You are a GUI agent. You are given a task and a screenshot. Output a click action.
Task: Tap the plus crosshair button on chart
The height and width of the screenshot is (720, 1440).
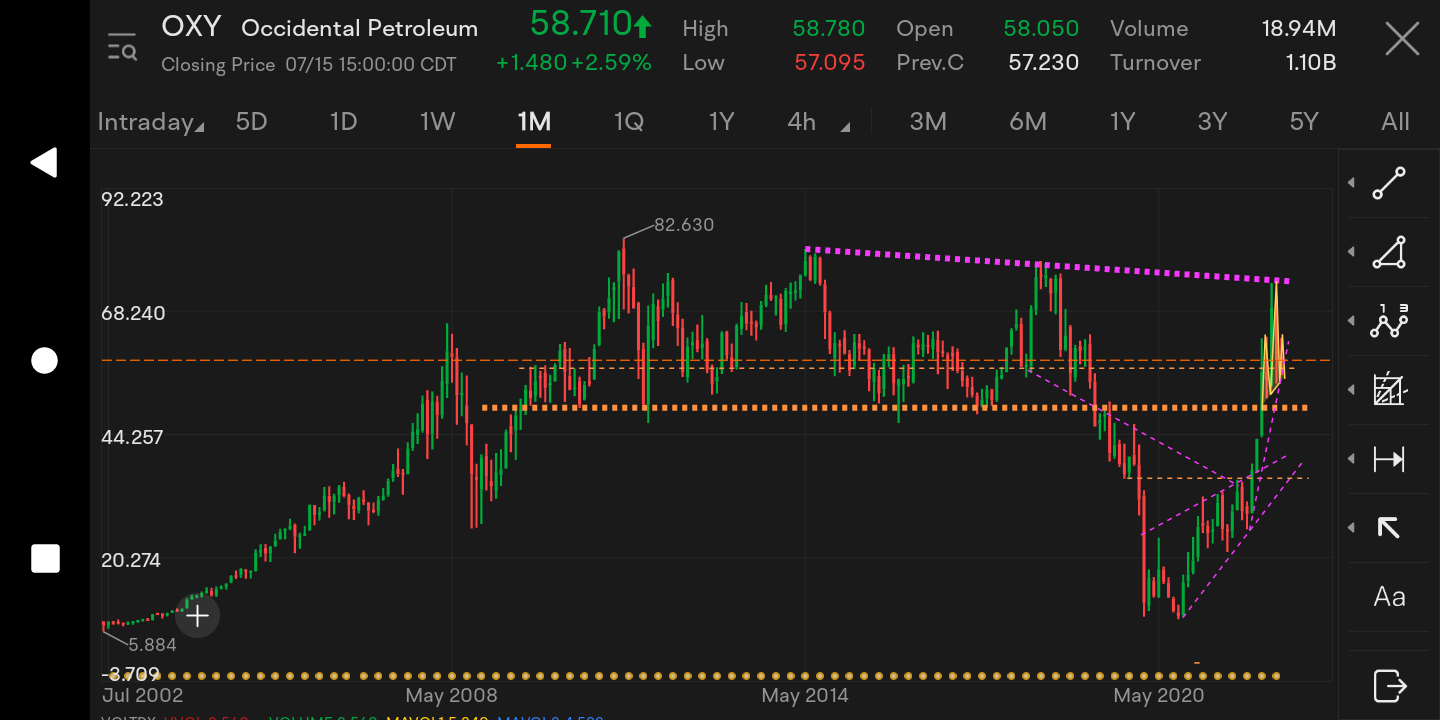coord(197,616)
